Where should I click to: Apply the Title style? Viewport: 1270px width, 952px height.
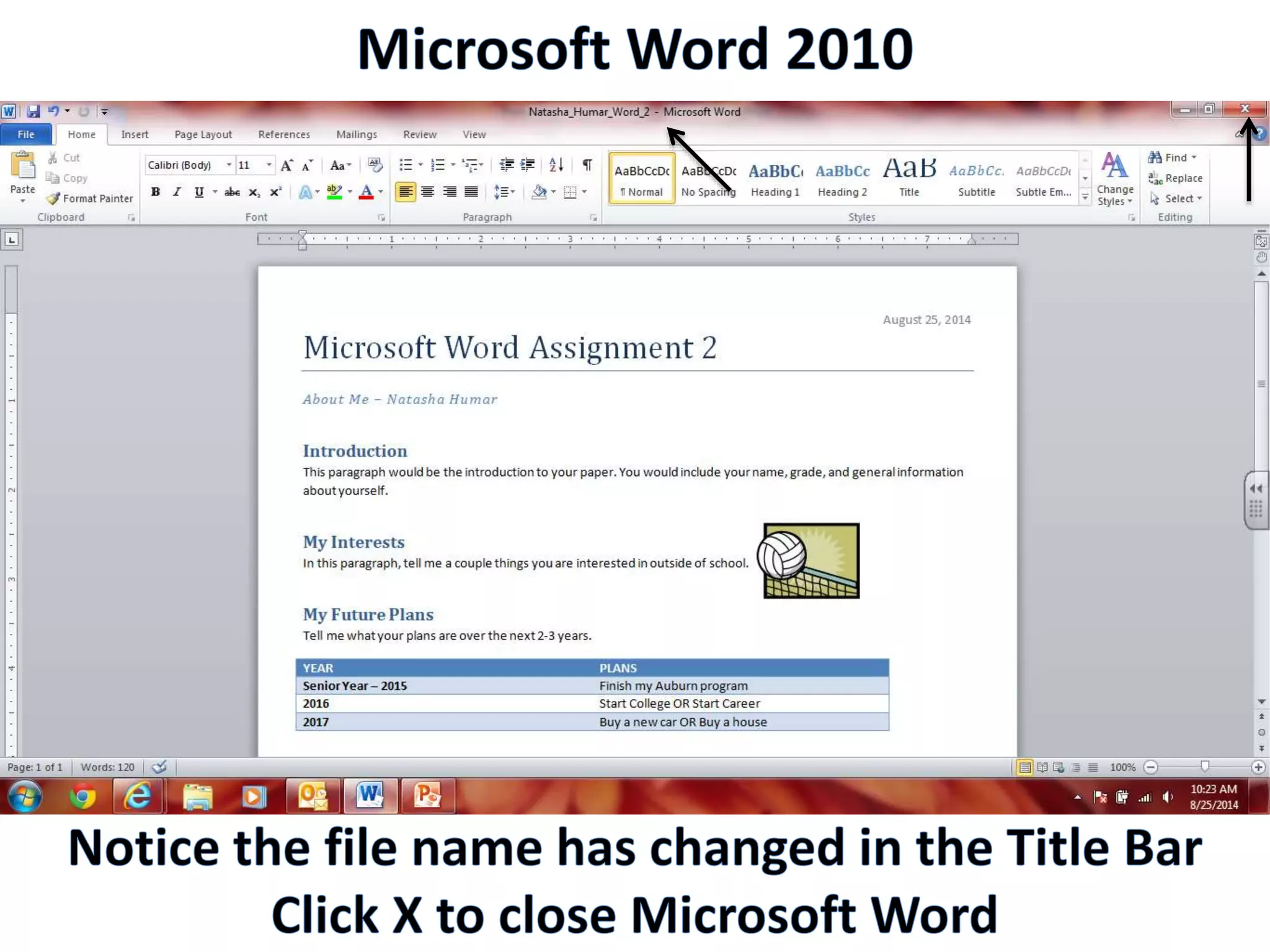click(x=909, y=178)
